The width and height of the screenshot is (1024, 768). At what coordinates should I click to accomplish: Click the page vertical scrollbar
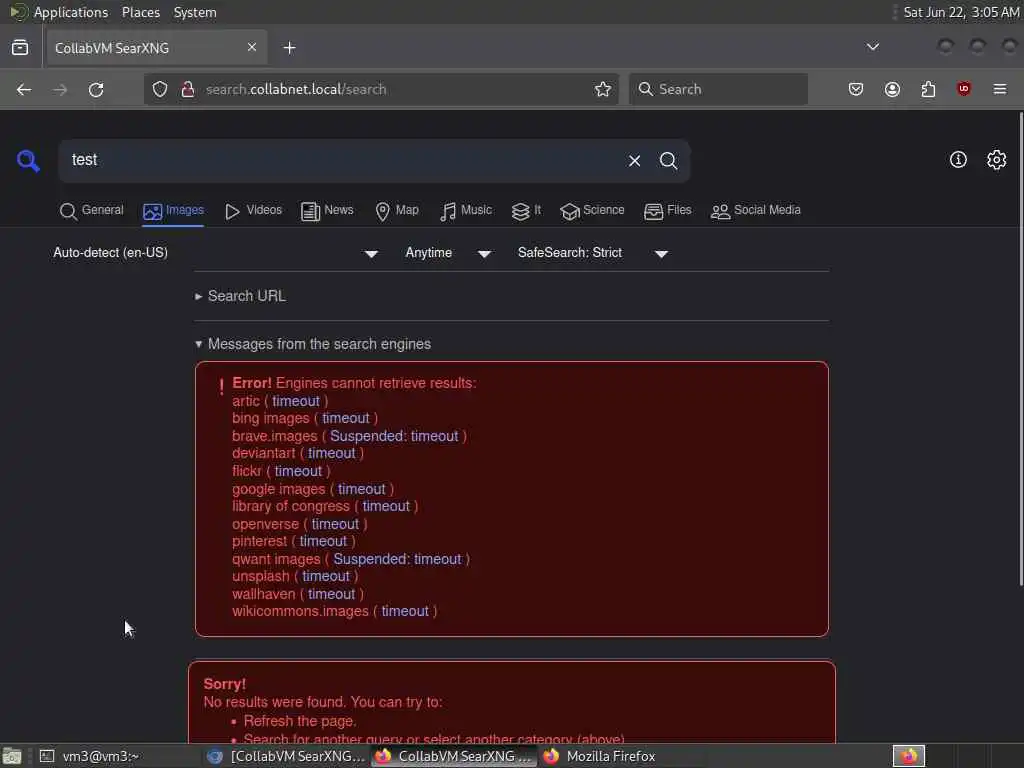coord(1021,349)
